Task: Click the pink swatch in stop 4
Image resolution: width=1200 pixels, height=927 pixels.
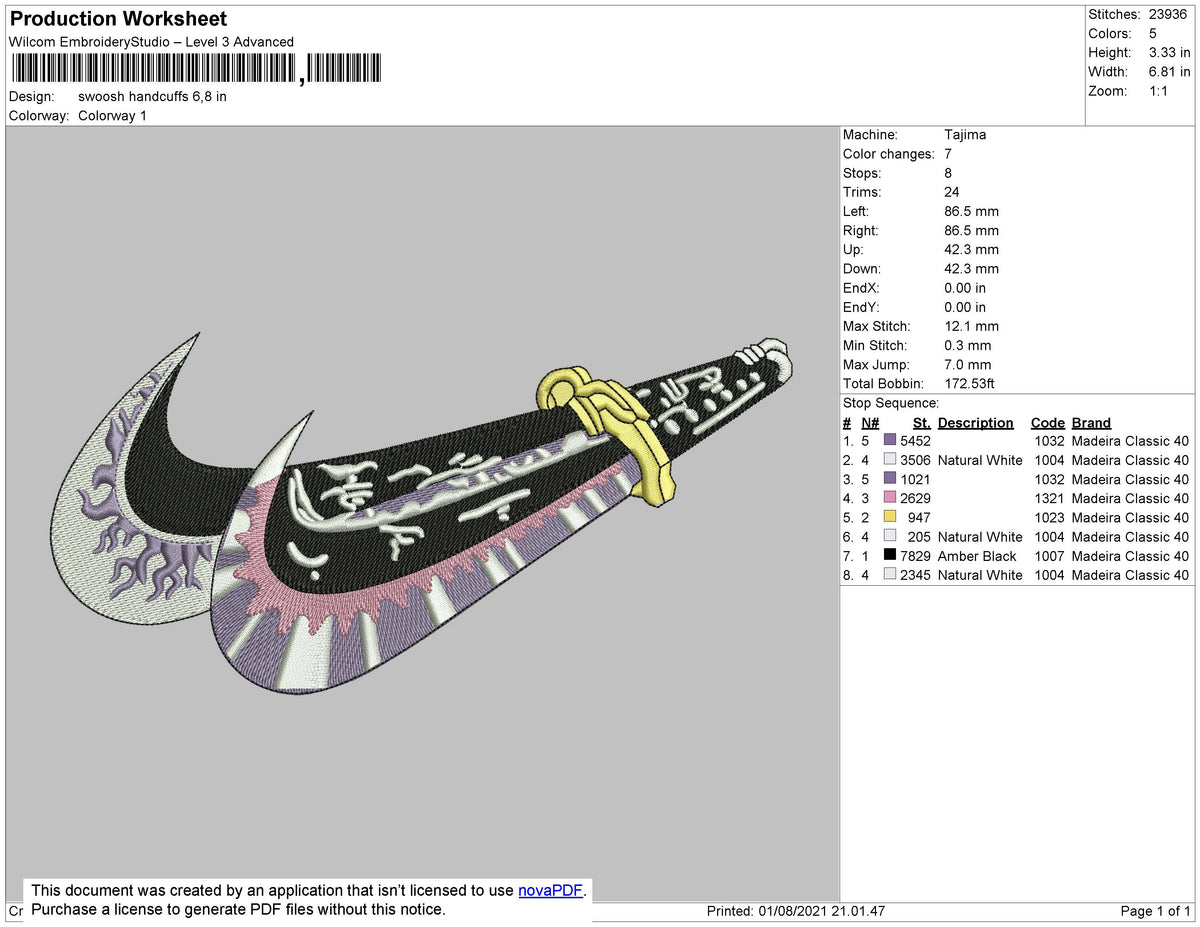Action: [890, 498]
